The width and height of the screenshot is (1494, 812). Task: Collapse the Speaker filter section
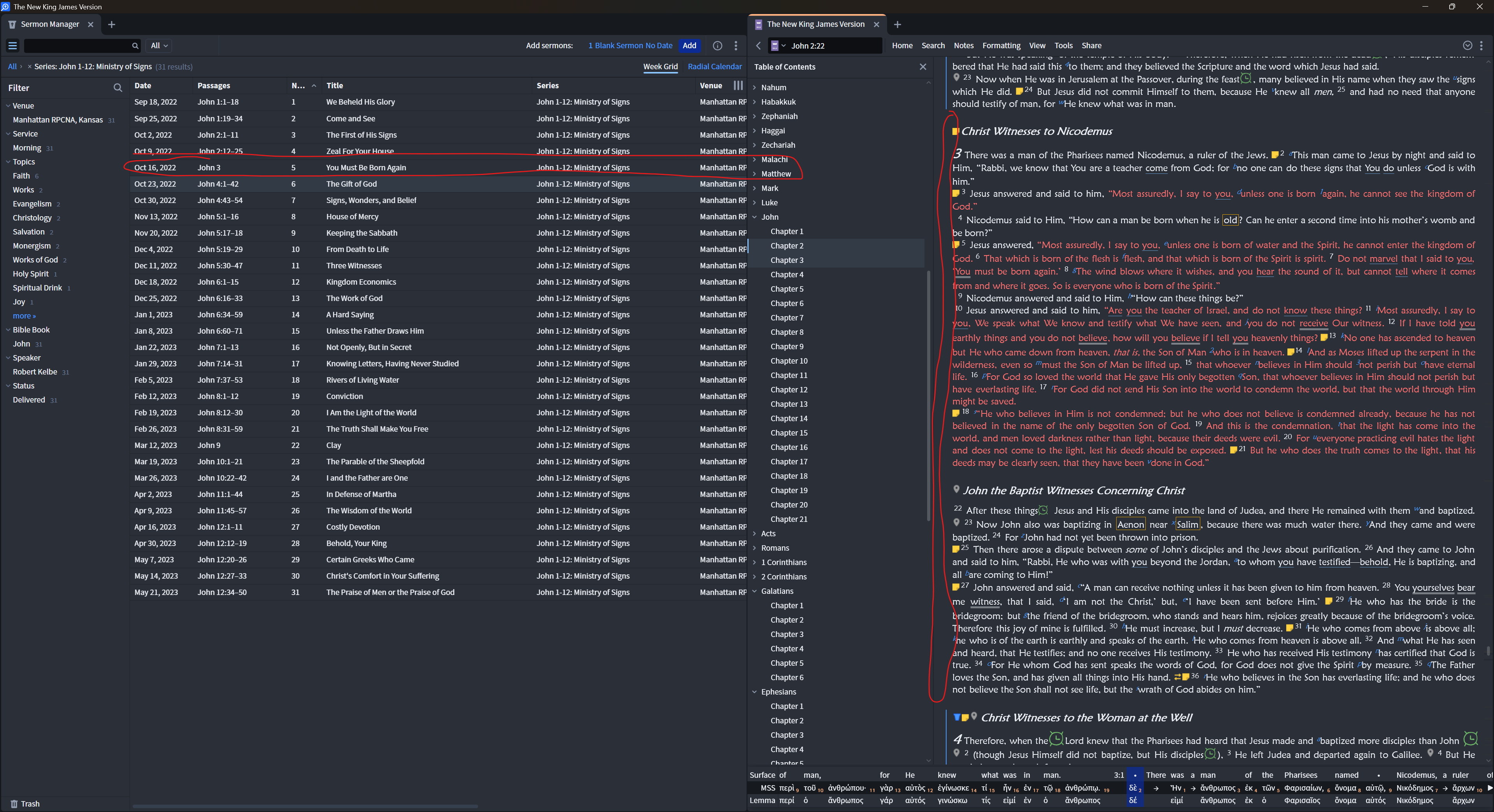(x=8, y=358)
